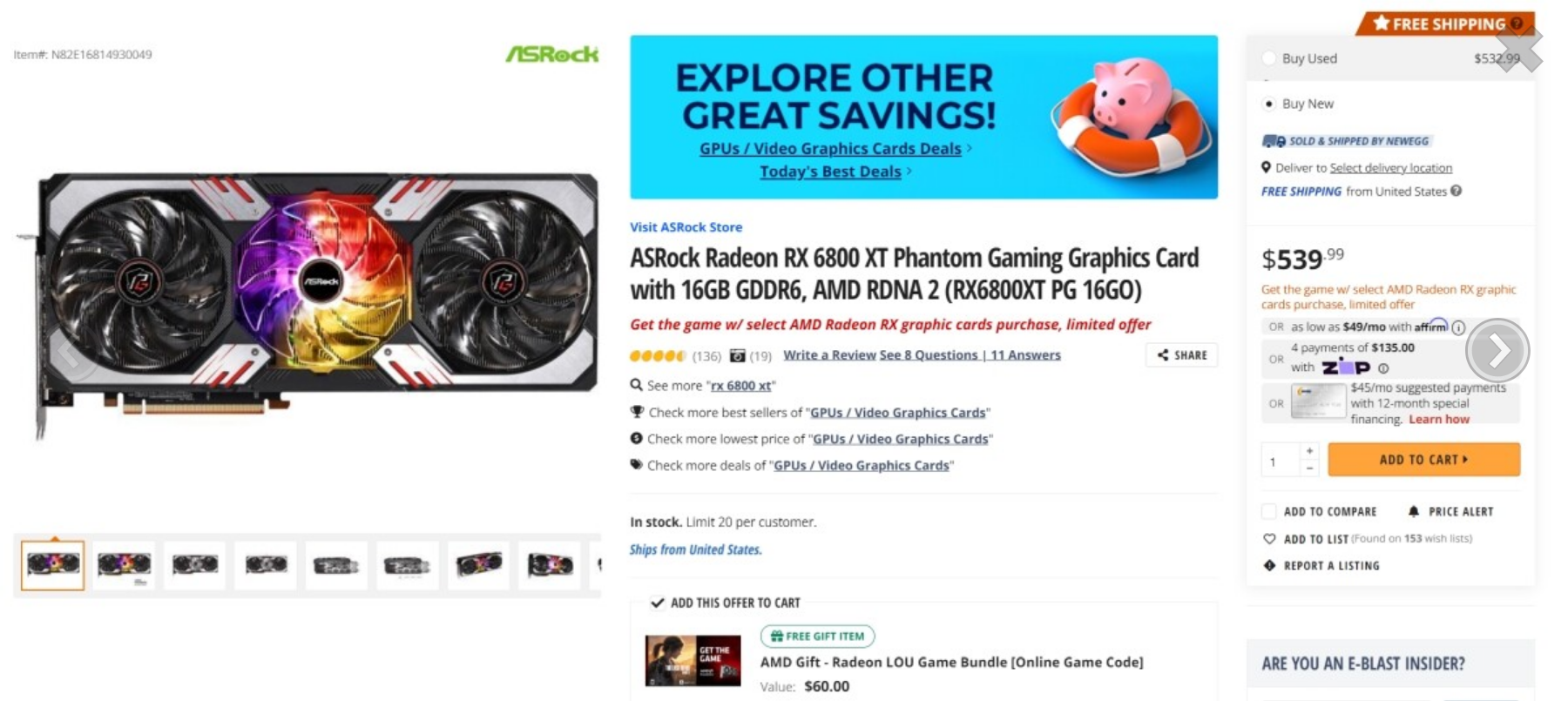Click the quantity input field
1568x701 pixels.
coord(1281,460)
